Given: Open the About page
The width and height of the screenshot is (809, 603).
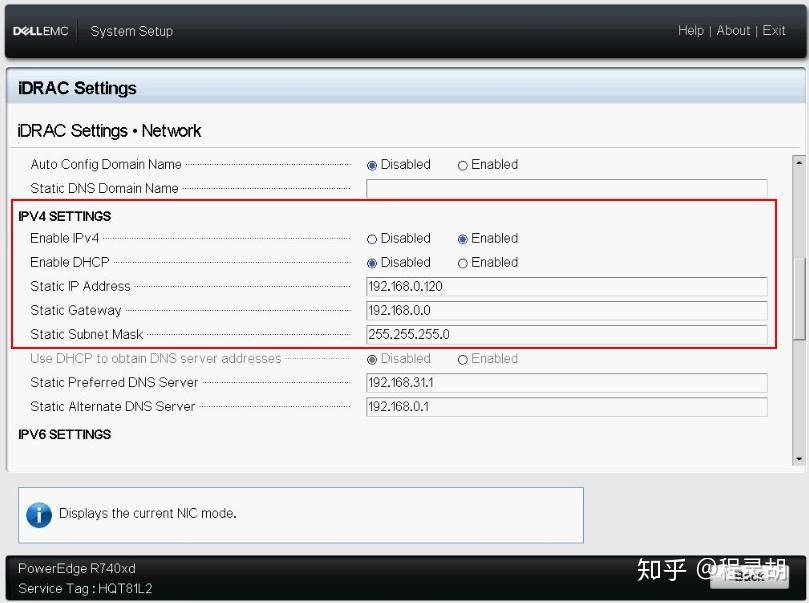Looking at the screenshot, I should (x=733, y=31).
